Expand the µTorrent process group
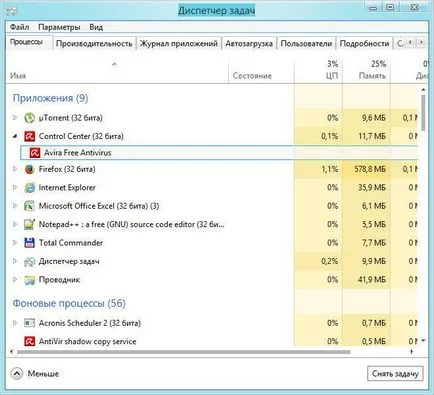This screenshot has width=434, height=395. [15, 118]
